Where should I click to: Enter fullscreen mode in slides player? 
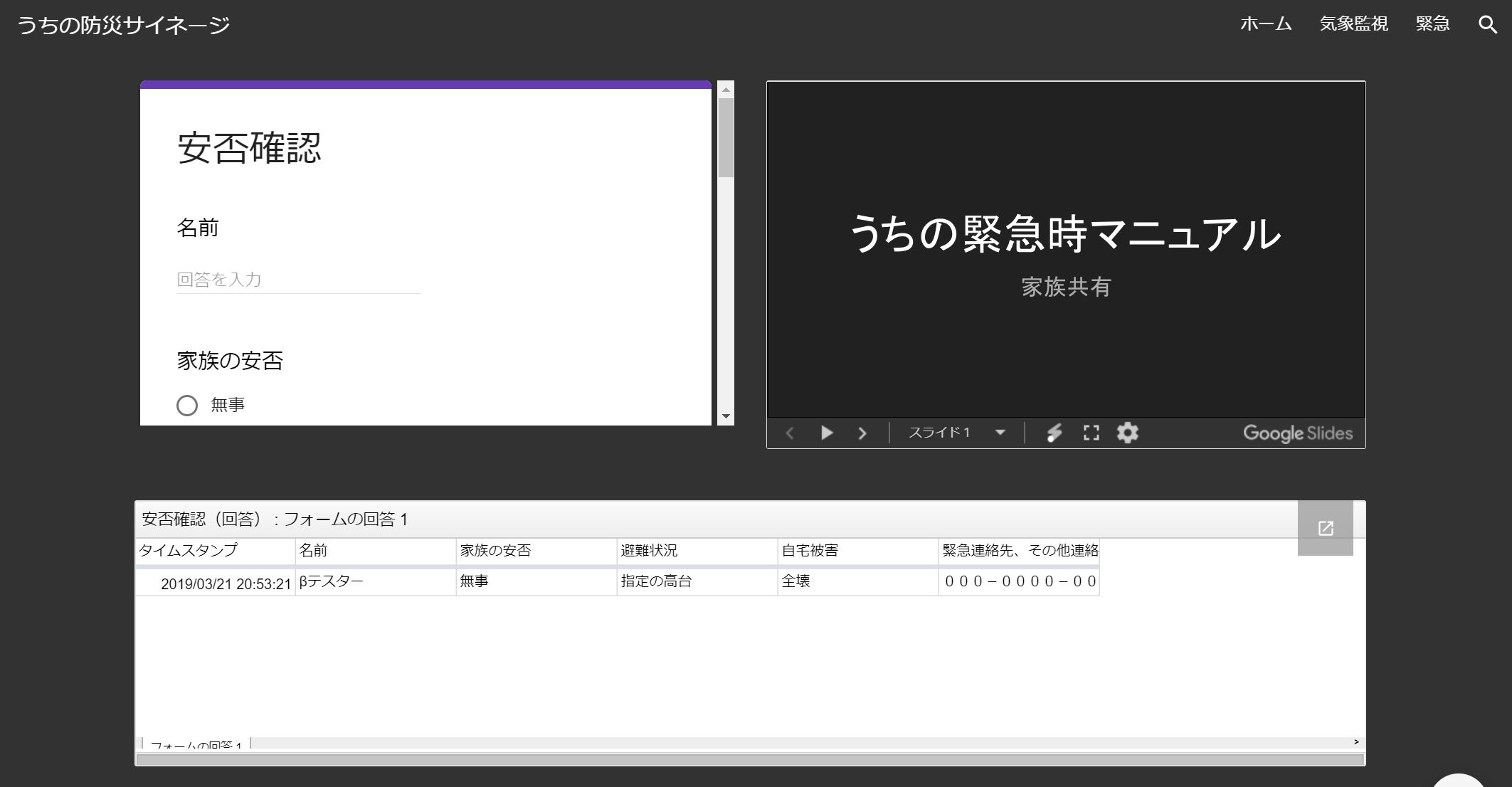1091,433
